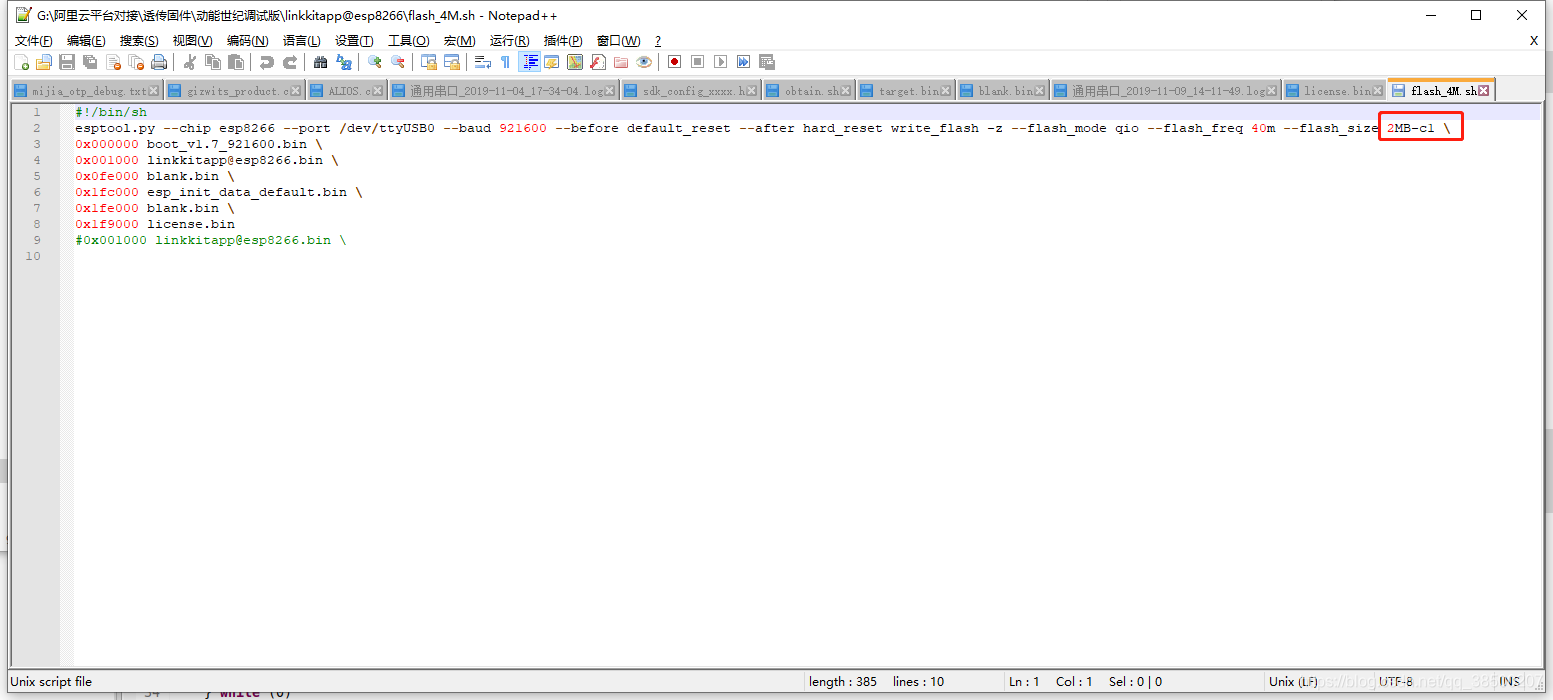
Task: Close the ALIOS.c tab
Action: [379, 91]
